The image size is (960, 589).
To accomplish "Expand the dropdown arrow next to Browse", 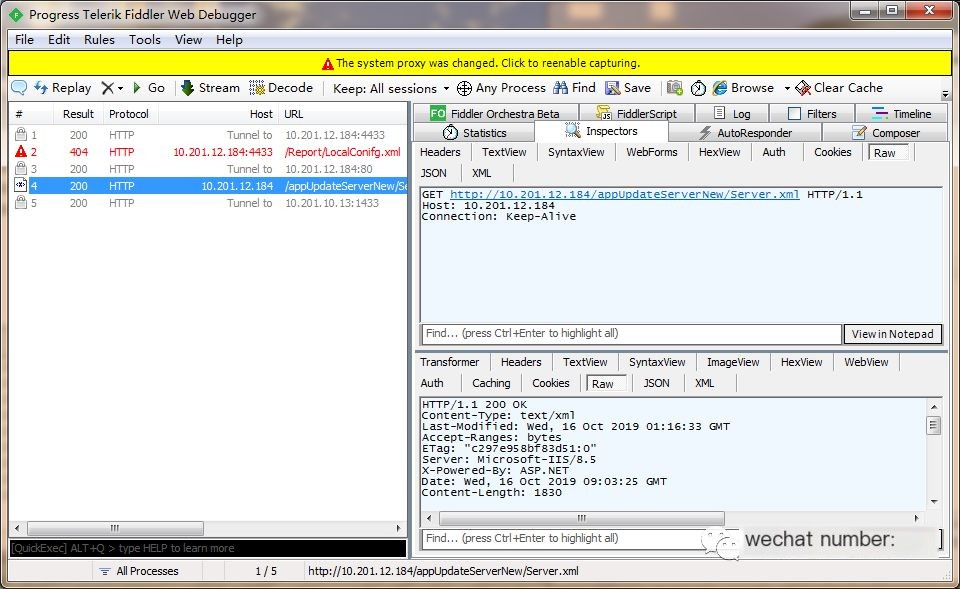I will pyautogui.click(x=787, y=88).
